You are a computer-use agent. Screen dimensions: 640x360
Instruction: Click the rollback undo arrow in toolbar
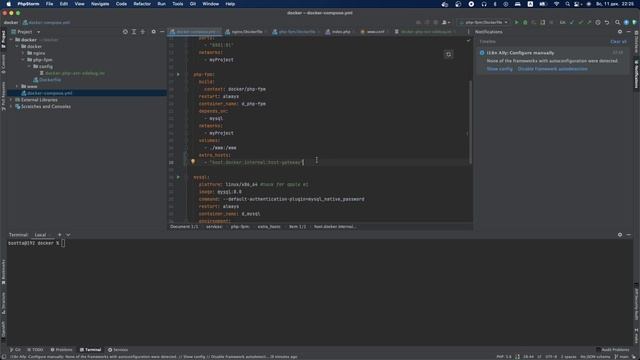(x=607, y=22)
